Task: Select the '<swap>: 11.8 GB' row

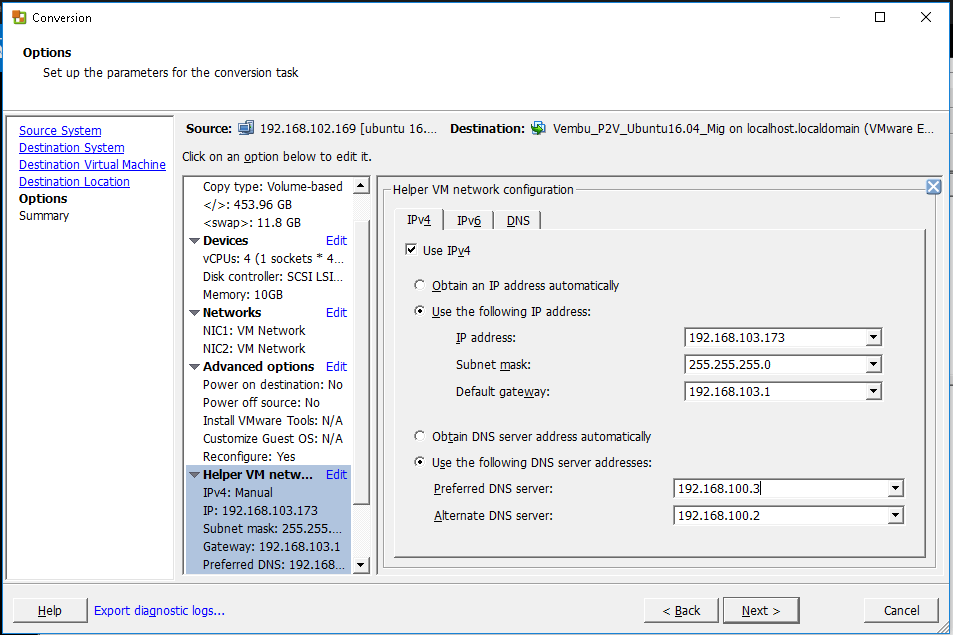Action: tap(252, 222)
